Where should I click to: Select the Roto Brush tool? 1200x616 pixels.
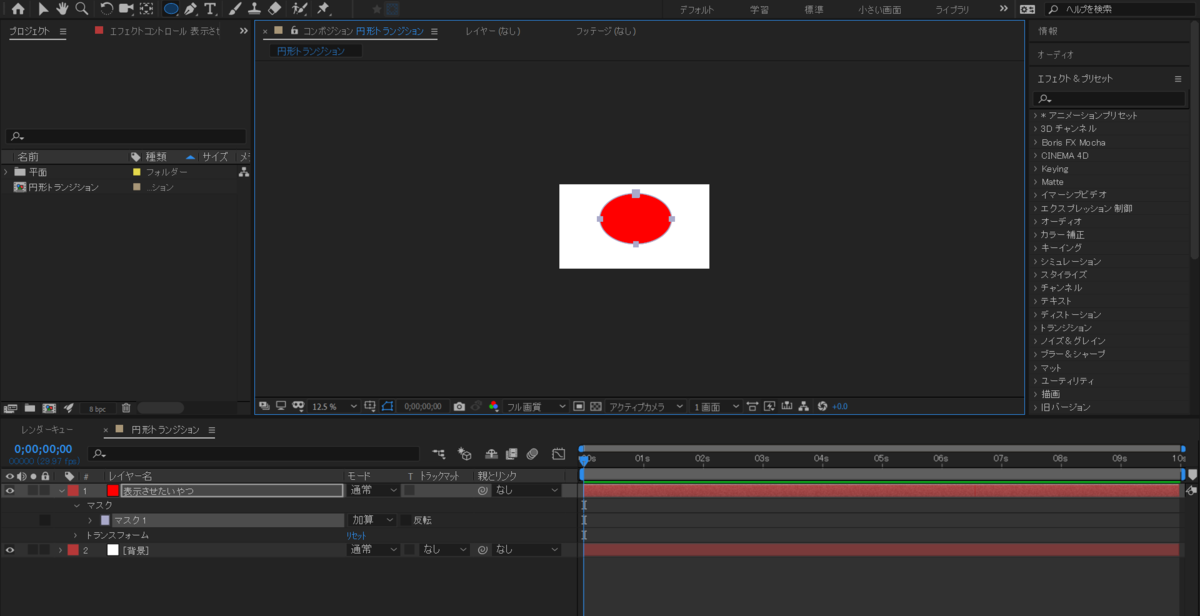299,8
